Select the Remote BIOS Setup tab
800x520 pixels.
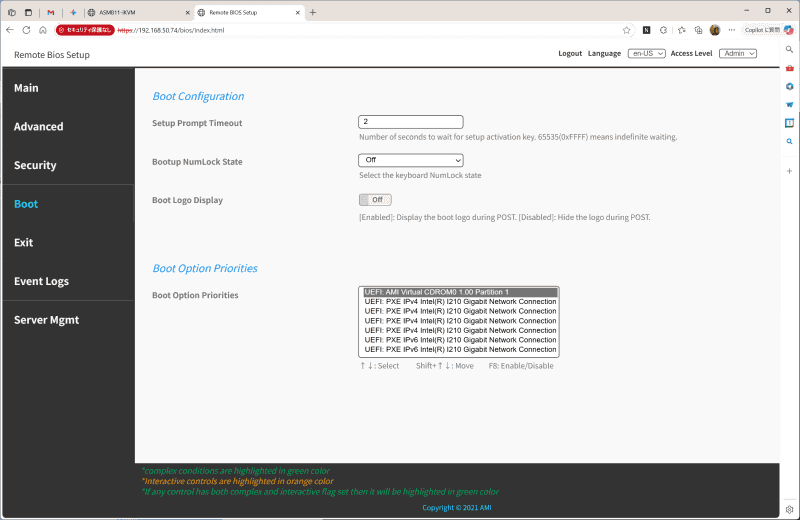249,13
